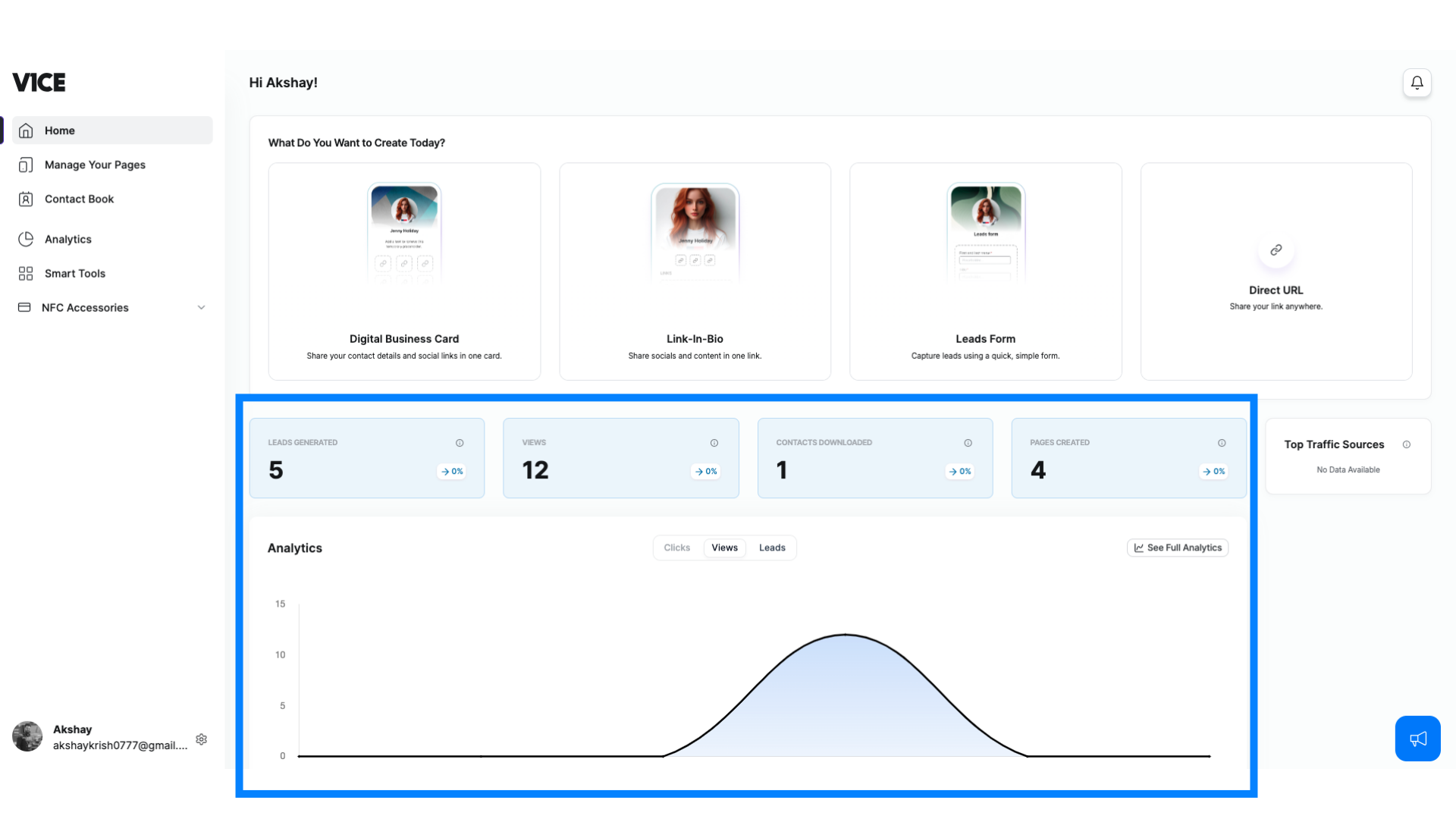Click the Contact Book sidebar icon

(x=26, y=199)
